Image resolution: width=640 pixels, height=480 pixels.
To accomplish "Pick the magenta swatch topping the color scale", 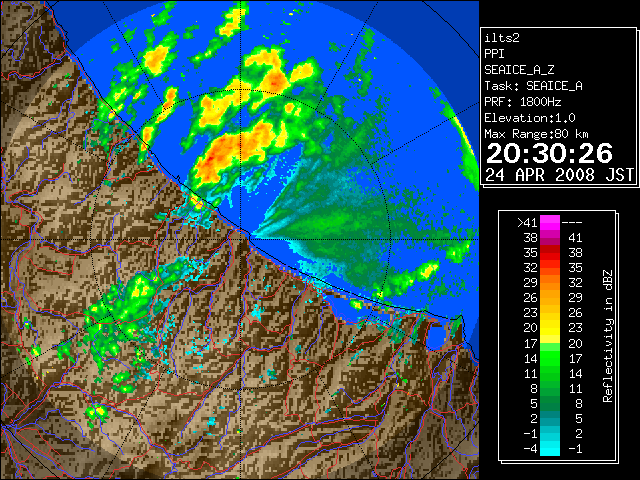I will [x=550, y=223].
